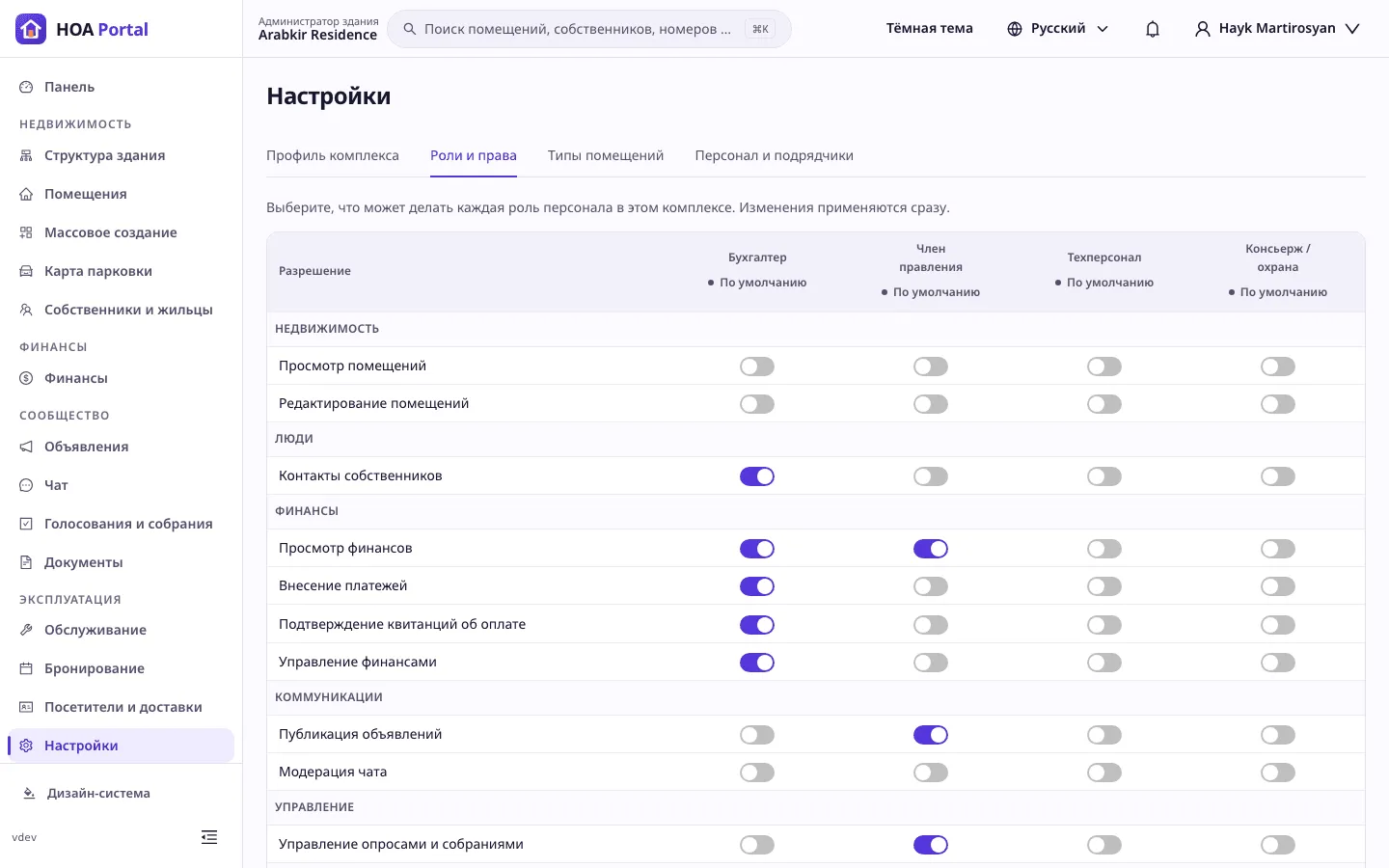Click the Настройки sidebar item
This screenshot has height=868, width=1389.
pyautogui.click(x=122, y=746)
